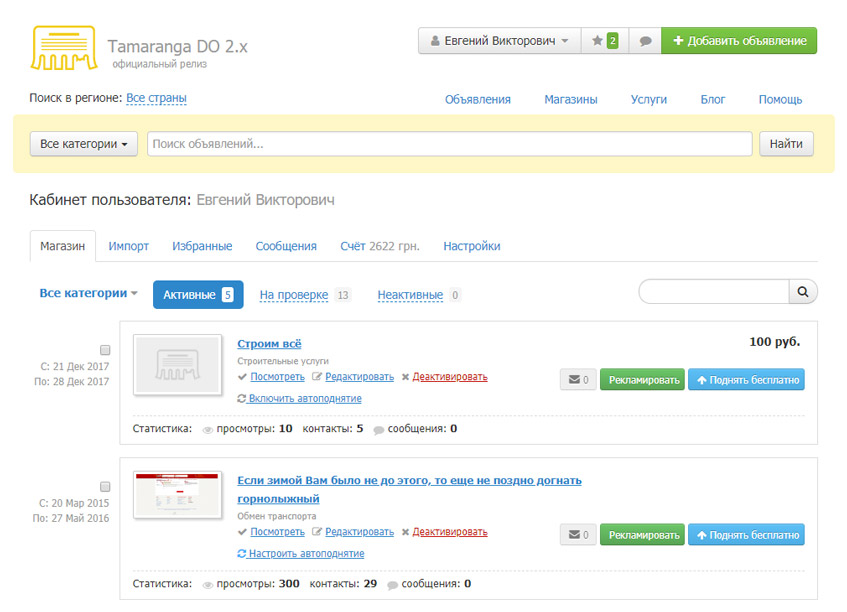
Task: Open messages speech bubble icon in header
Action: [x=645, y=41]
